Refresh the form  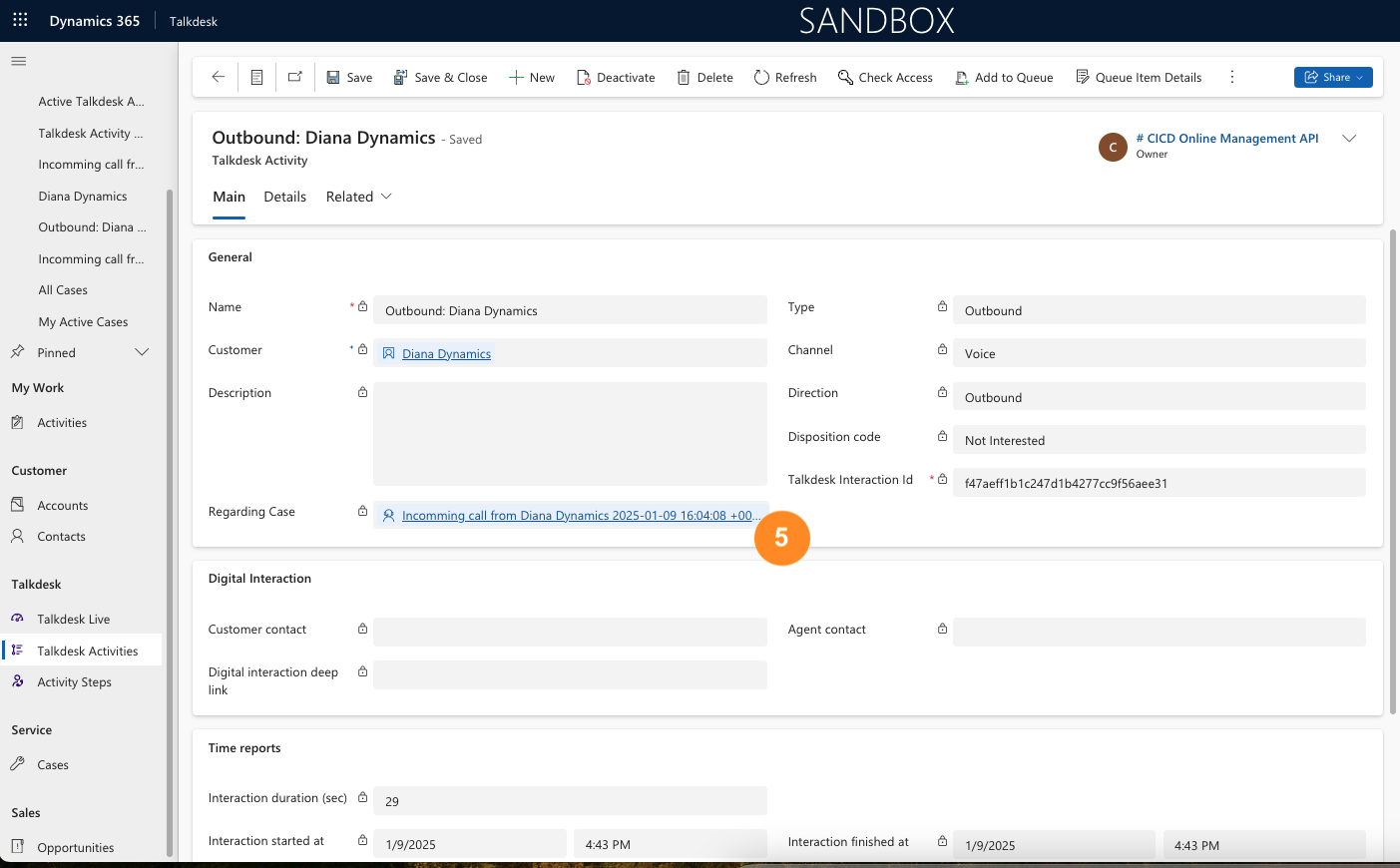[785, 77]
